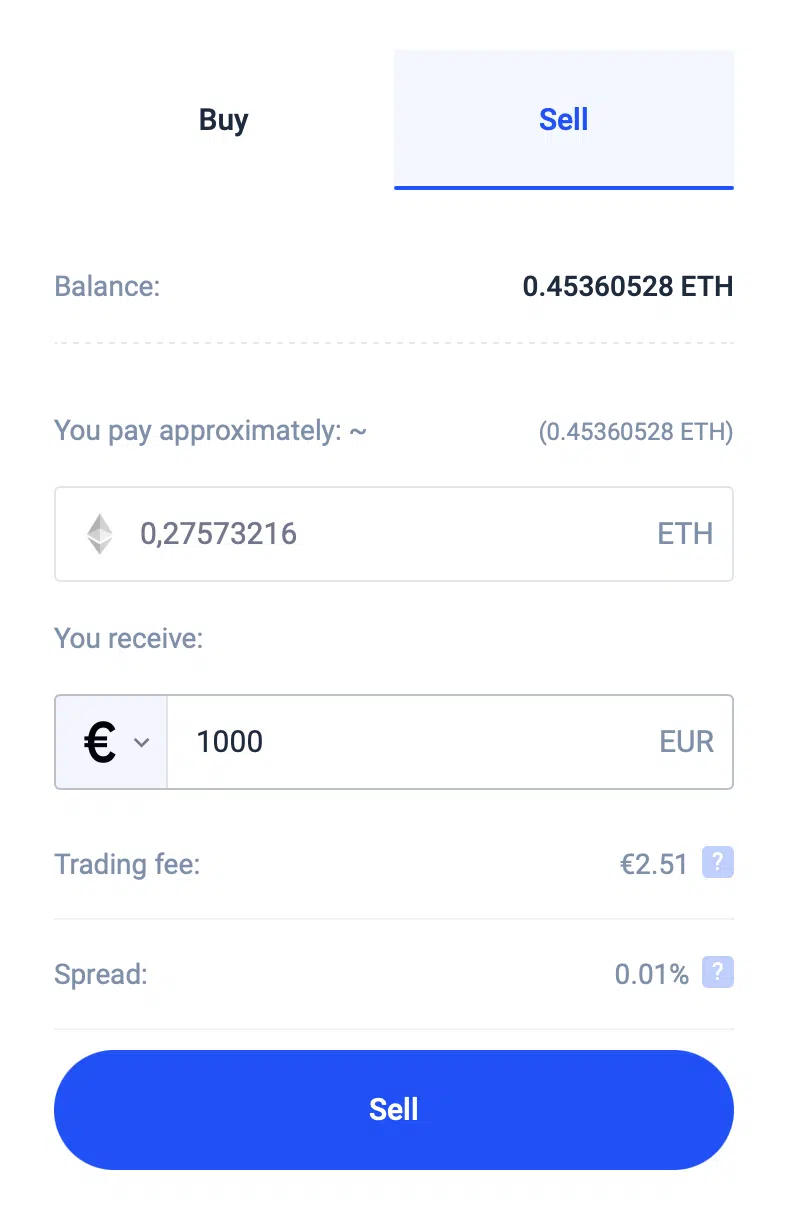792x1226 pixels.
Task: Expand the currency chevron next to Euro
Action: (x=142, y=743)
